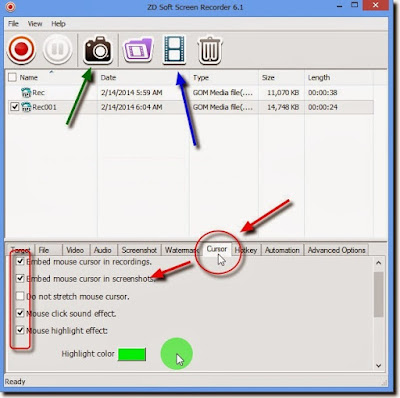Click the Rec file icon
Screen dimensions: 400x398
coord(26,92)
